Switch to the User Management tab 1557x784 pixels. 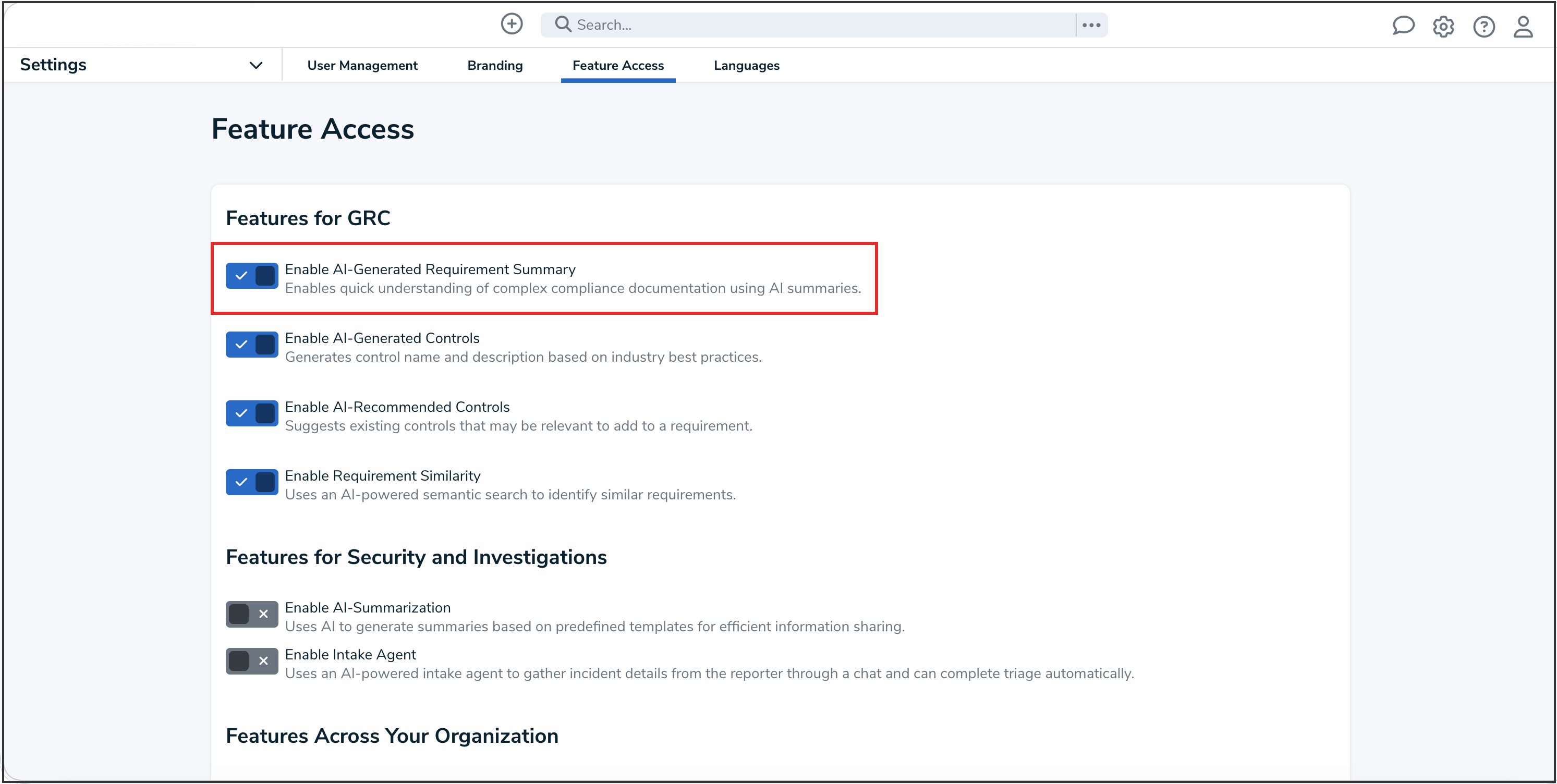362,65
